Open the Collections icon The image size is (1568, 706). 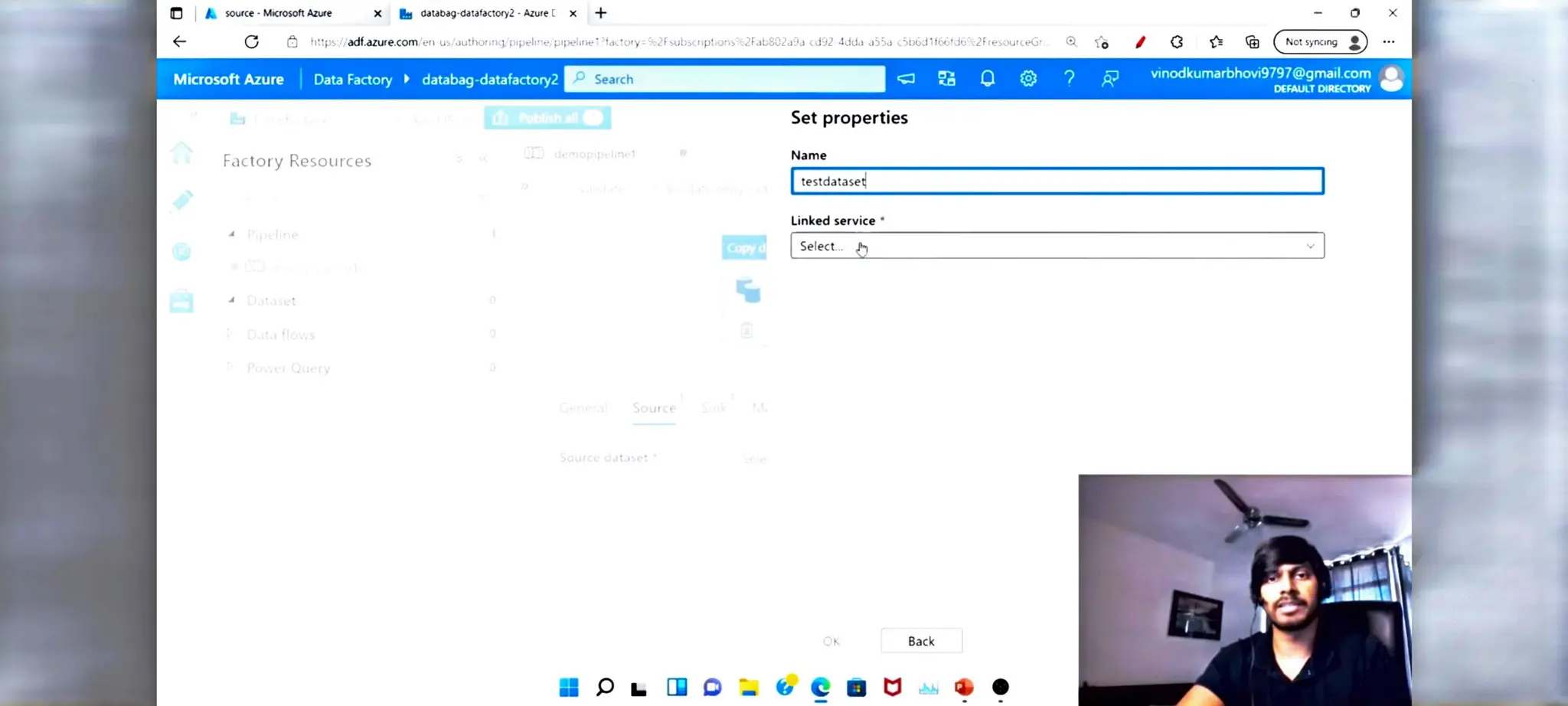coord(1253,42)
